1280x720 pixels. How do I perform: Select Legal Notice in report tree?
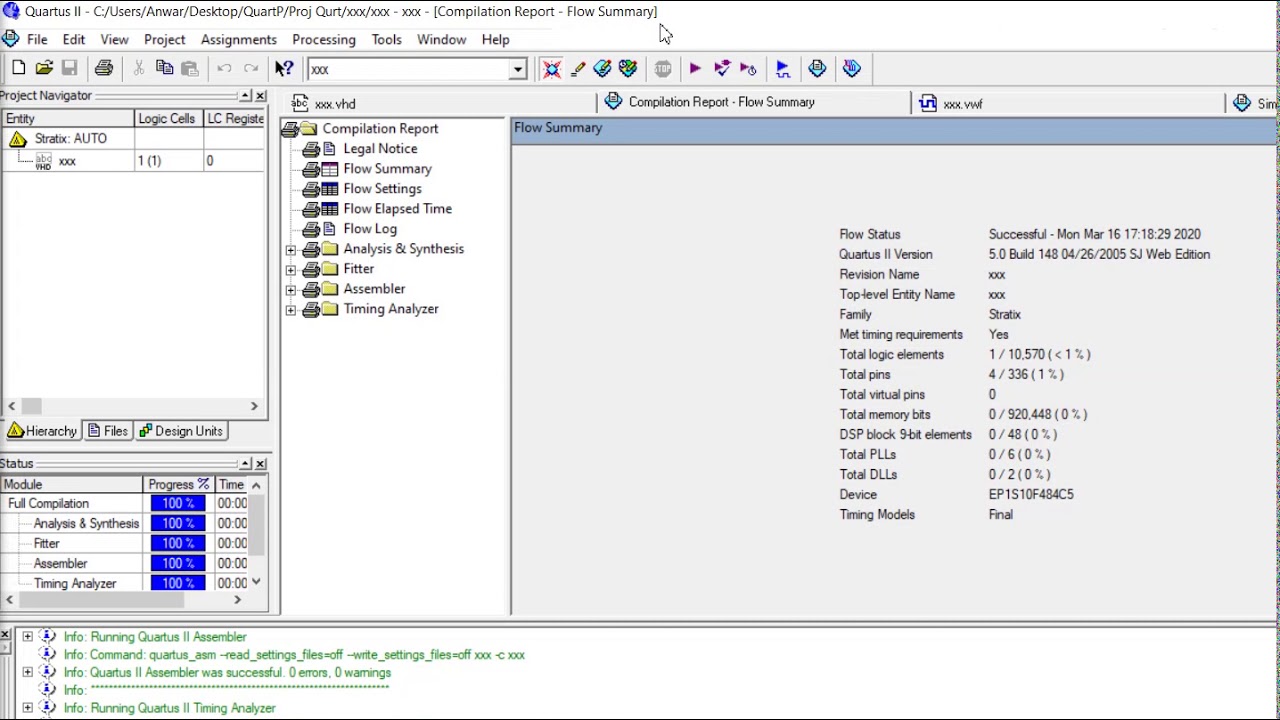(x=380, y=149)
